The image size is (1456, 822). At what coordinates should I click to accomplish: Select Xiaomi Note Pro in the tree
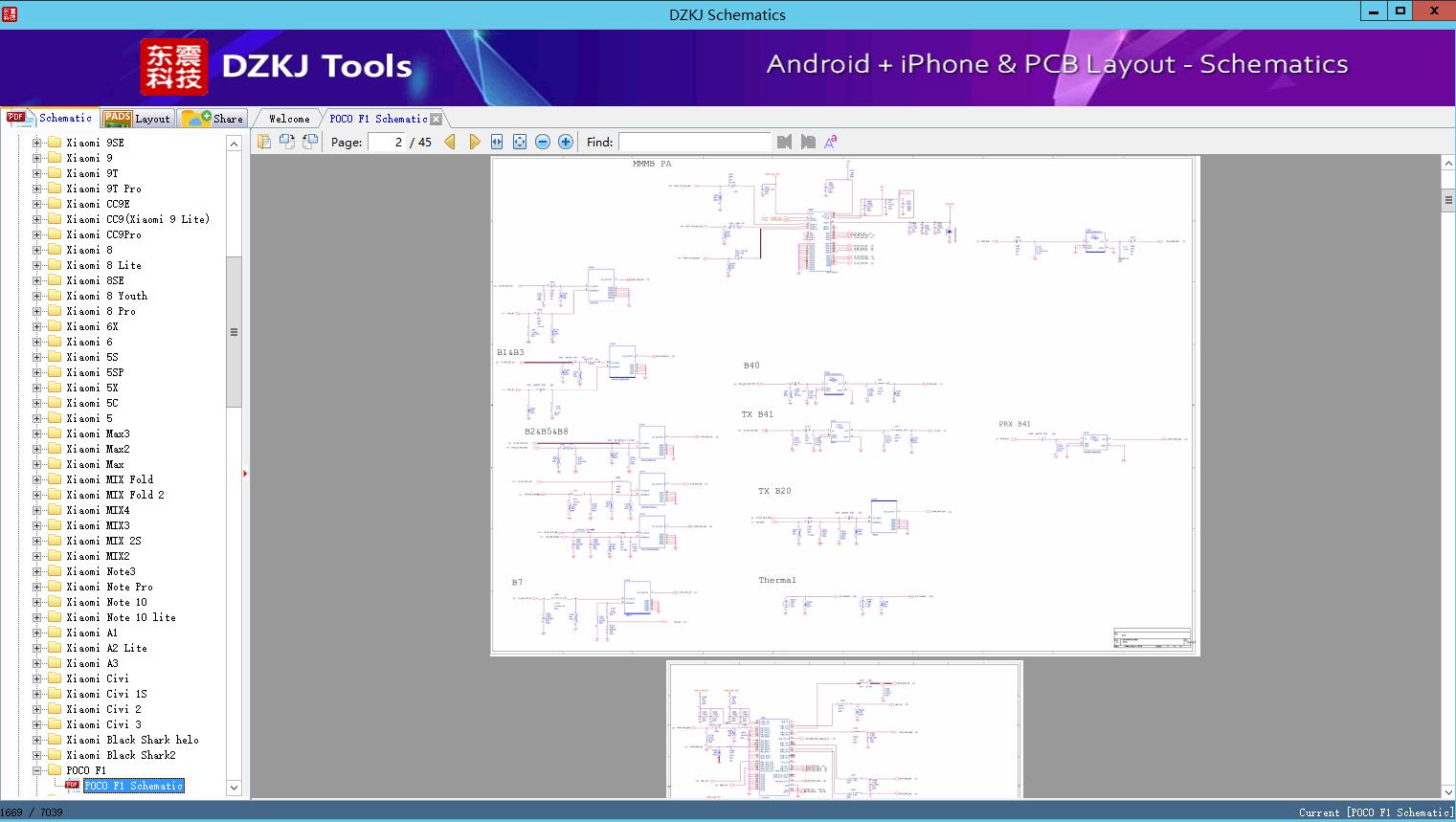point(110,587)
